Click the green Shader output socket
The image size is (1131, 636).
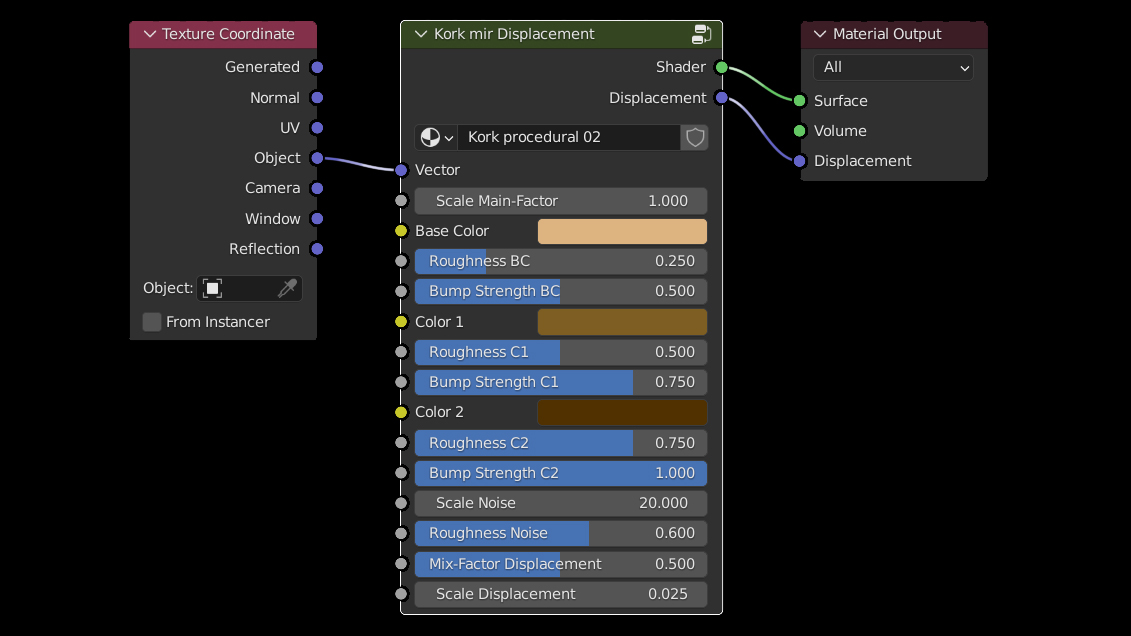(722, 67)
